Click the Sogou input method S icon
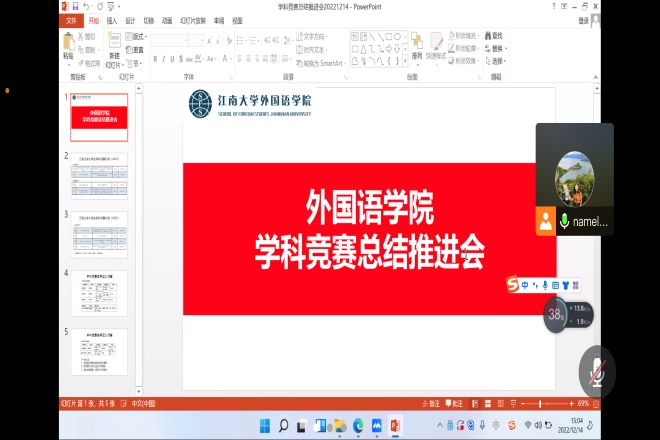The width and height of the screenshot is (660, 440). (512, 285)
